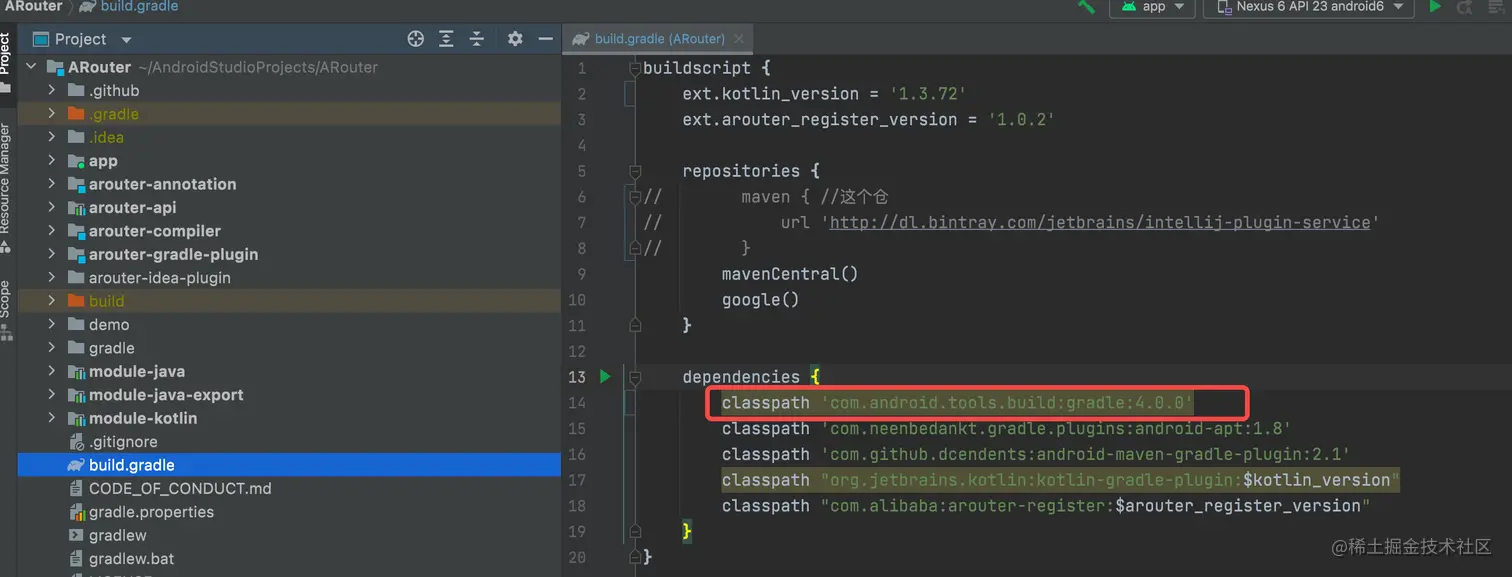Viewport: 1512px width, 577px height.
Task: Expand all in Project panel
Action: (x=446, y=39)
